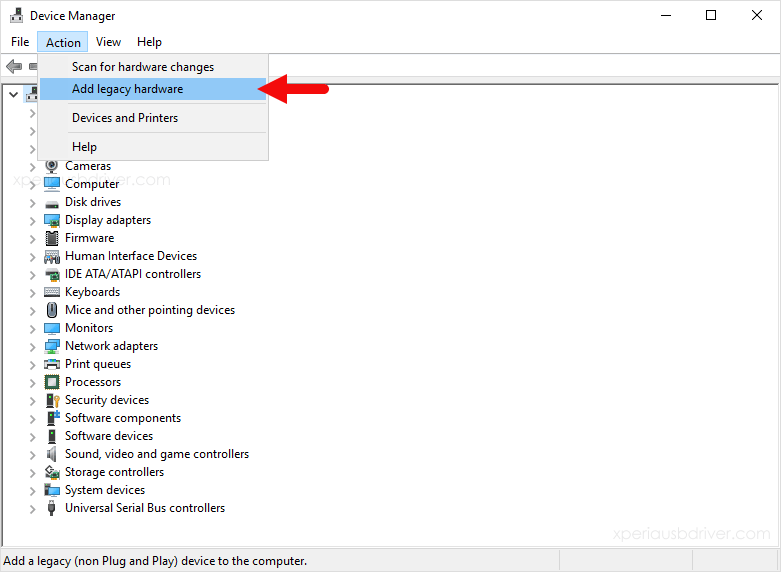
Task: Select the System devices label
Action: (x=105, y=490)
